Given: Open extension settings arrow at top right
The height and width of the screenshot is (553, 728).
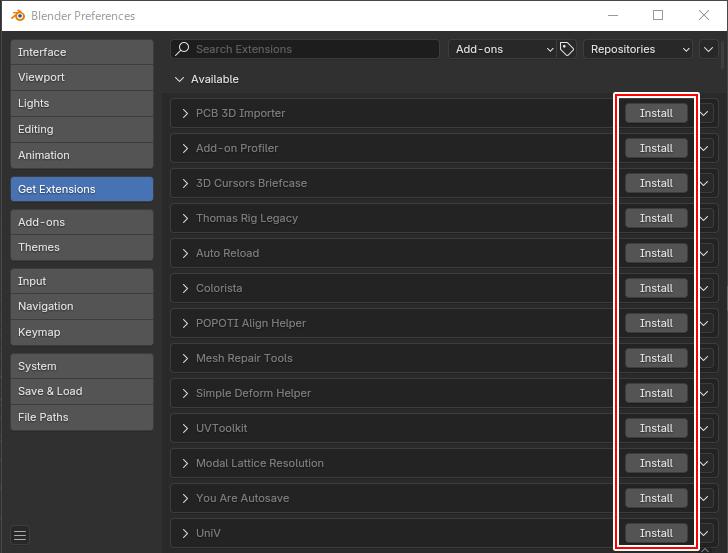Looking at the screenshot, I should (708, 49).
